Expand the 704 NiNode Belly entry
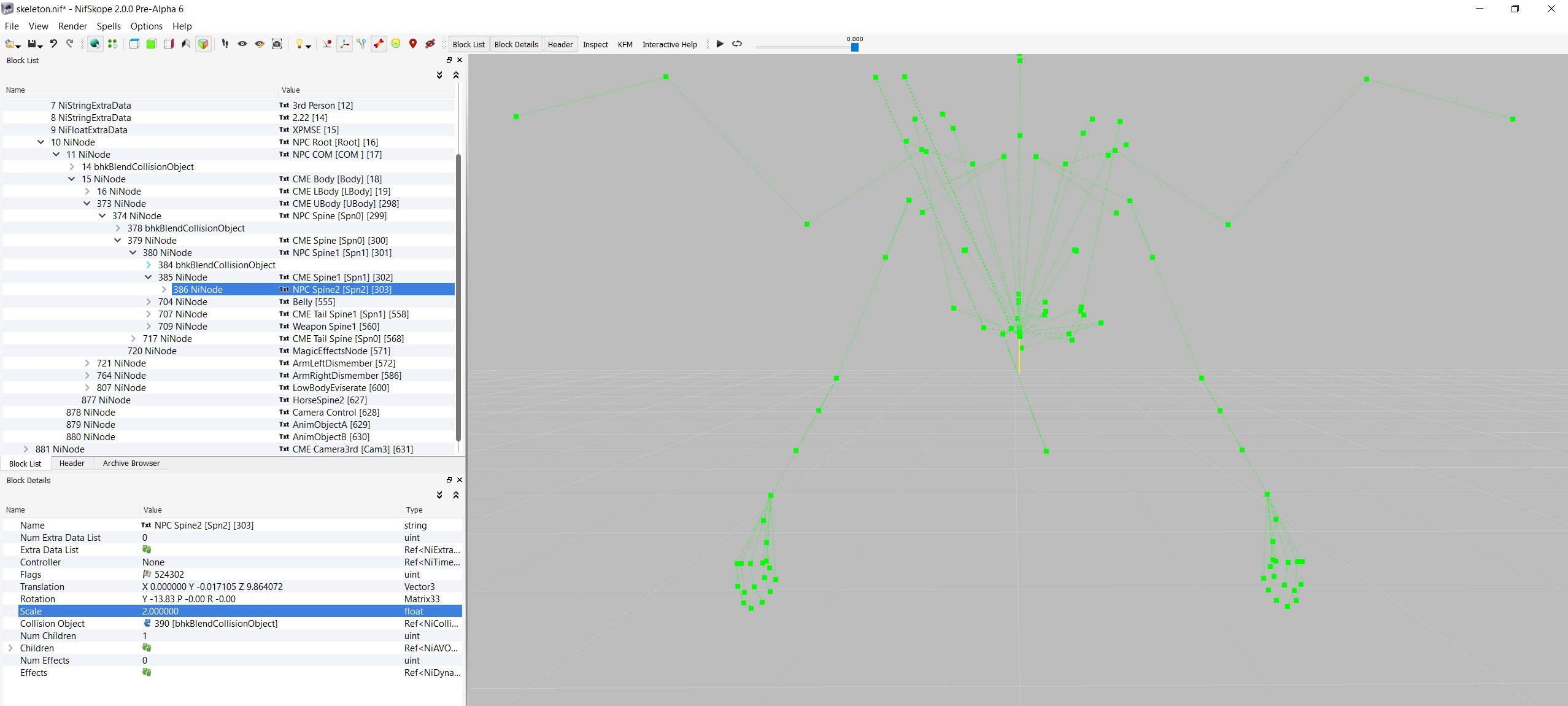1568x706 pixels. click(149, 301)
